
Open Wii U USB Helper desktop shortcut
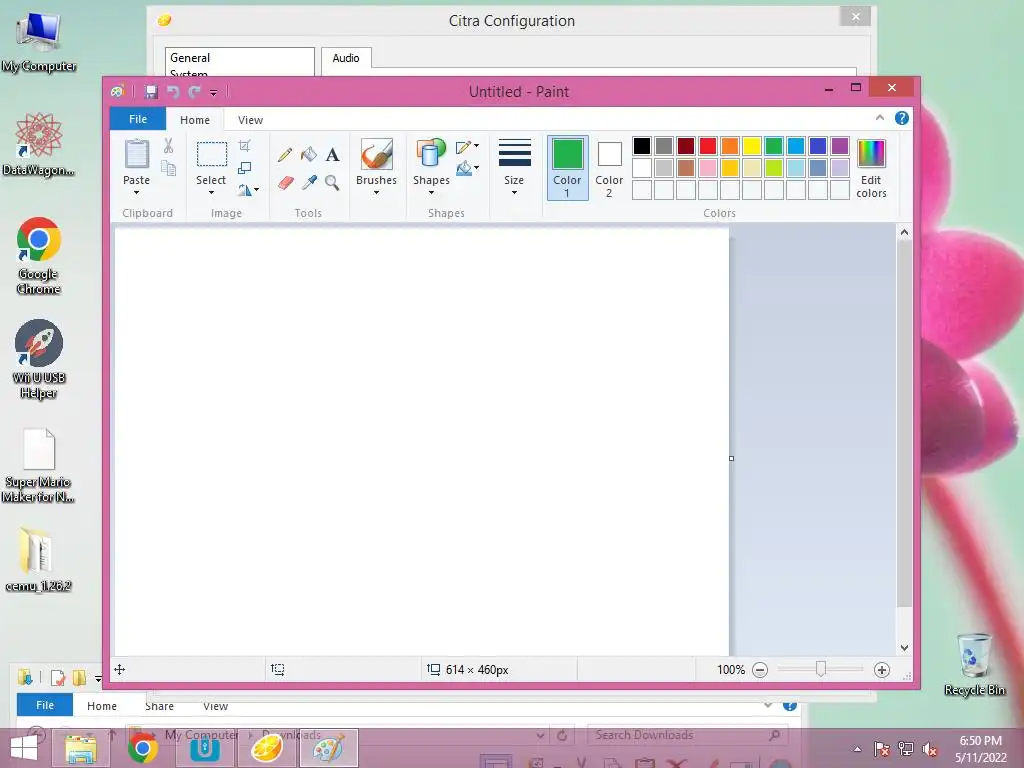tap(39, 359)
